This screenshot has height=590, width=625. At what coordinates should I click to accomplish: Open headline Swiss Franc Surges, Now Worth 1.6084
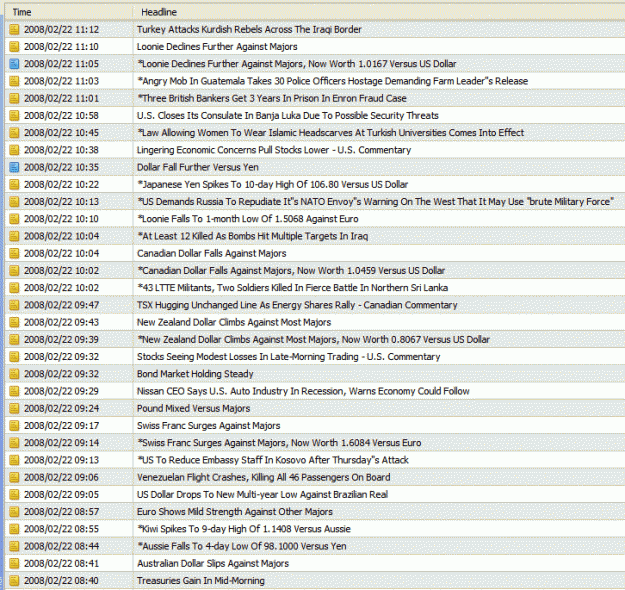[x=279, y=443]
